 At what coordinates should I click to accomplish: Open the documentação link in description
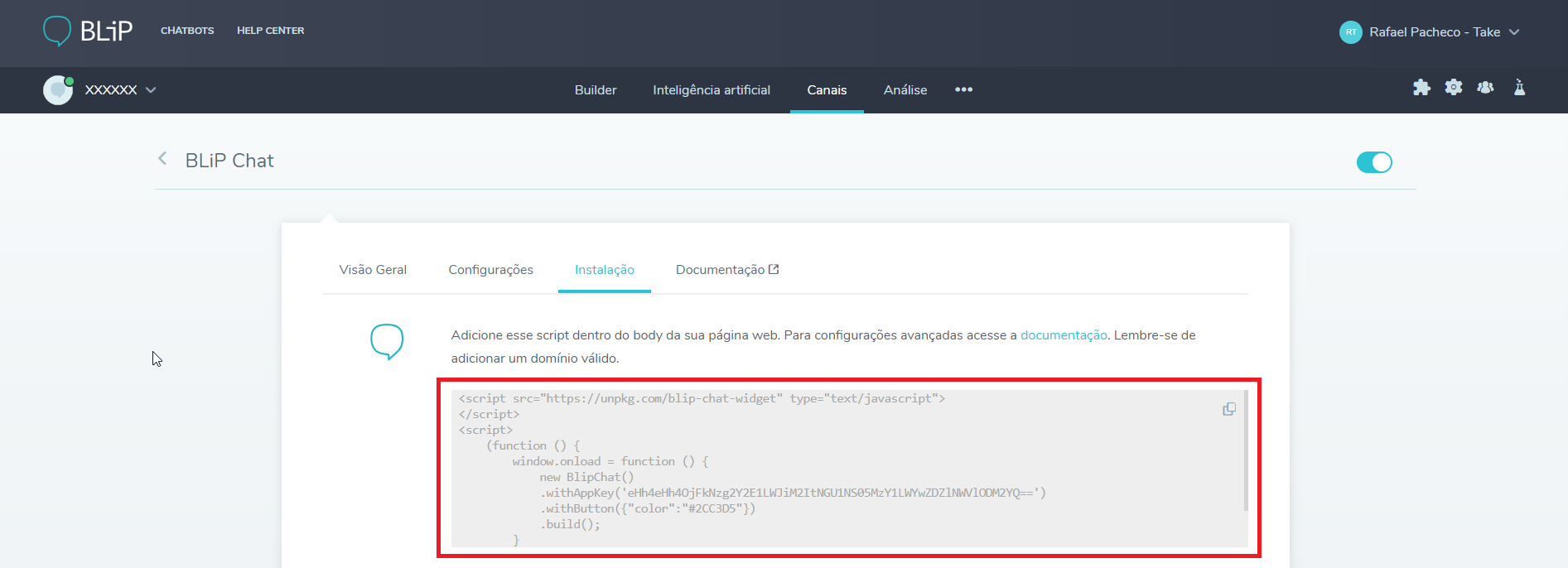click(1064, 335)
